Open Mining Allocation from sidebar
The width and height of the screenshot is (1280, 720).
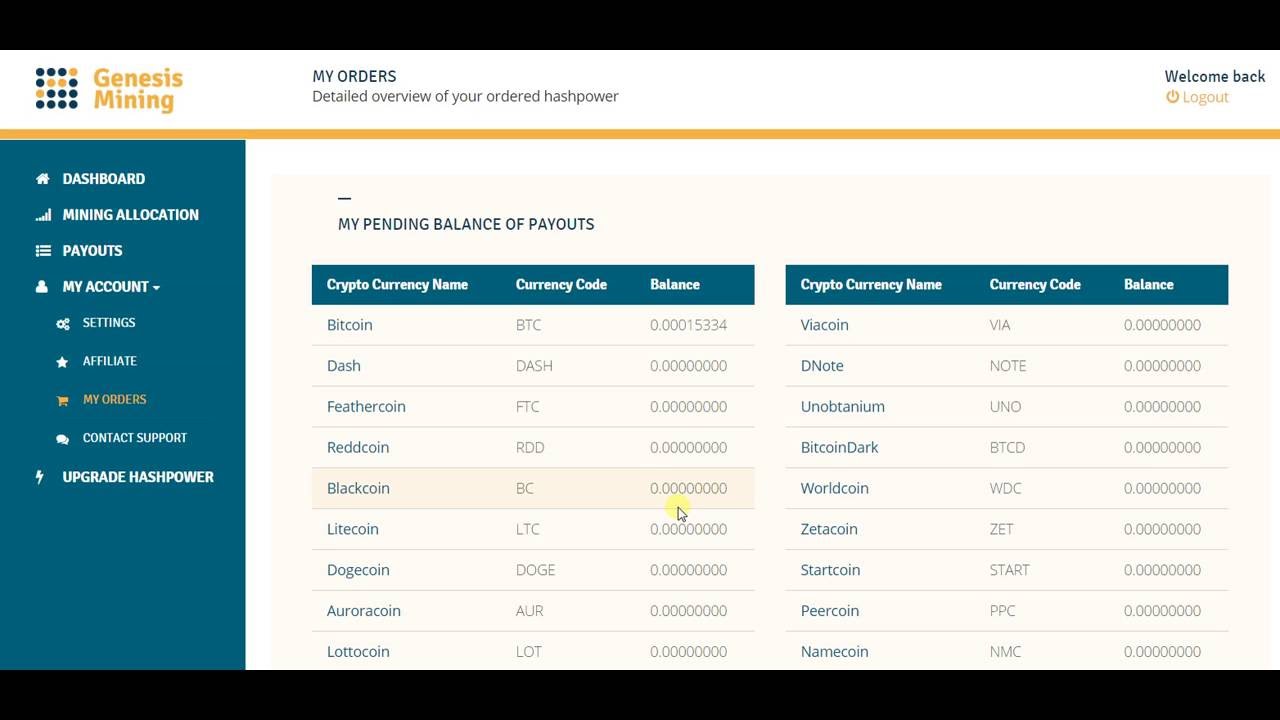coord(131,215)
